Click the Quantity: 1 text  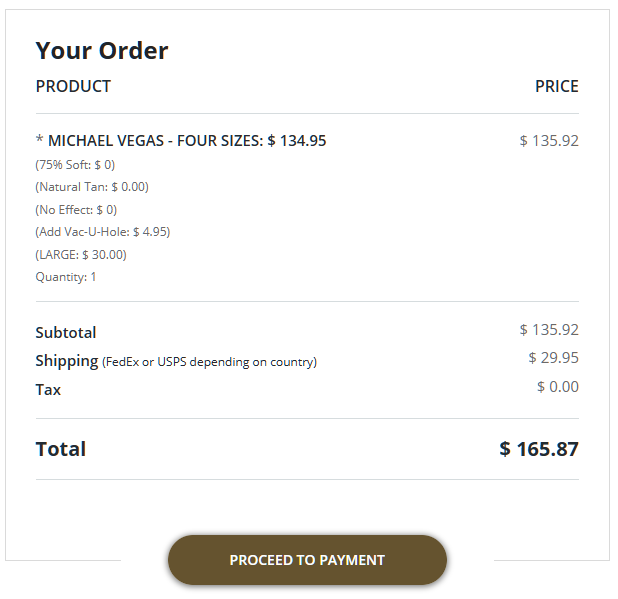pos(66,277)
